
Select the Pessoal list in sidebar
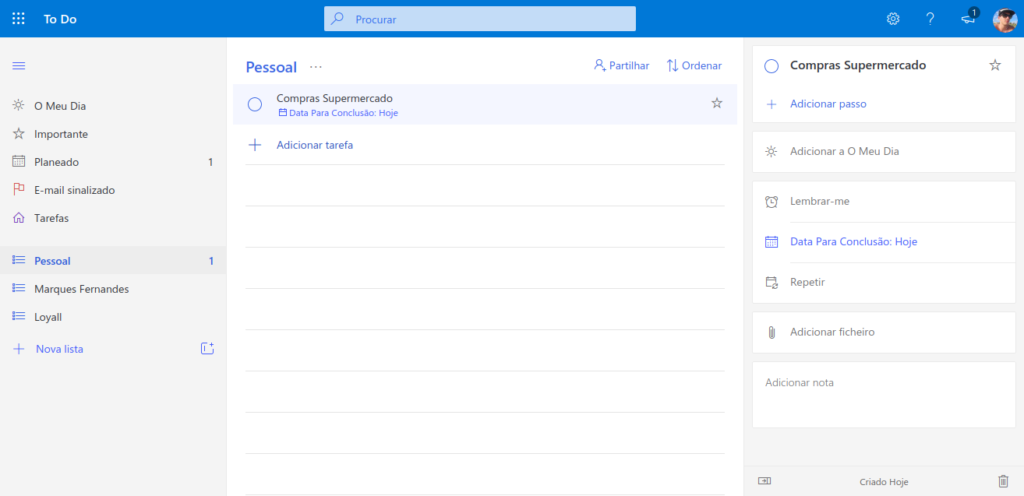point(113,260)
